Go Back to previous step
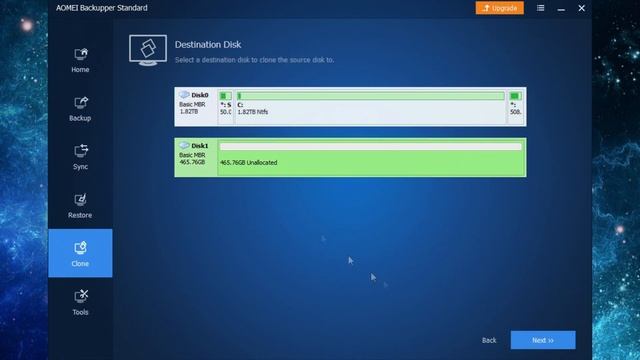 [489, 340]
